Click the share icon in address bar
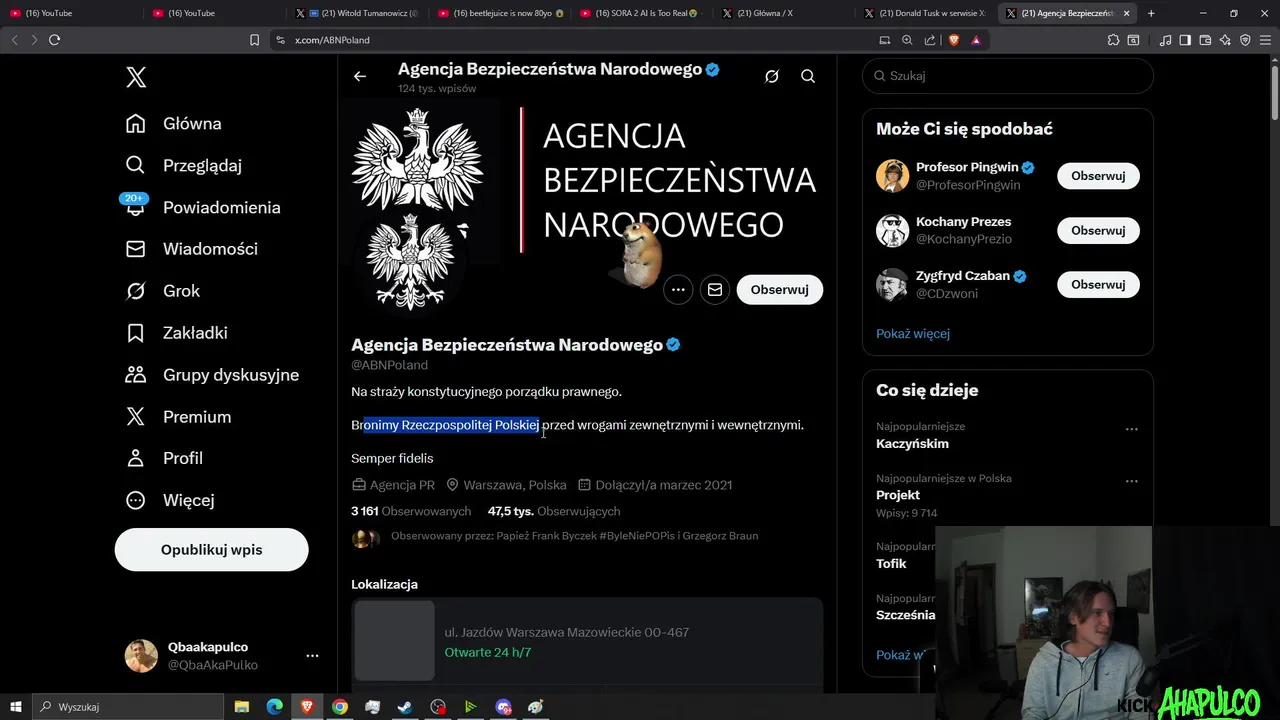This screenshot has height=720, width=1280. pyautogui.click(x=930, y=40)
